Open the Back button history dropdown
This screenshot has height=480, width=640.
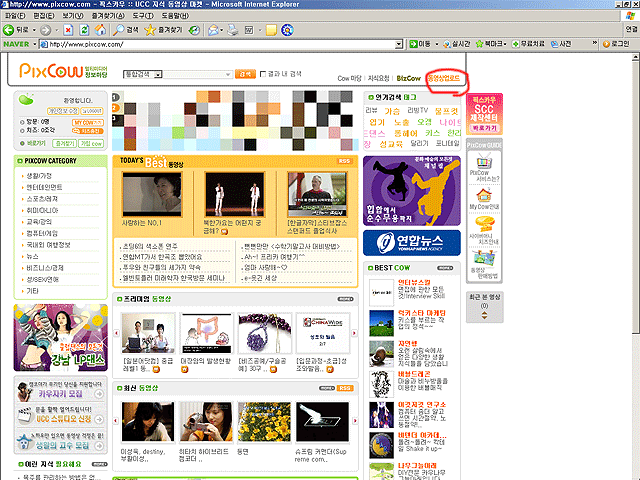pos(34,30)
